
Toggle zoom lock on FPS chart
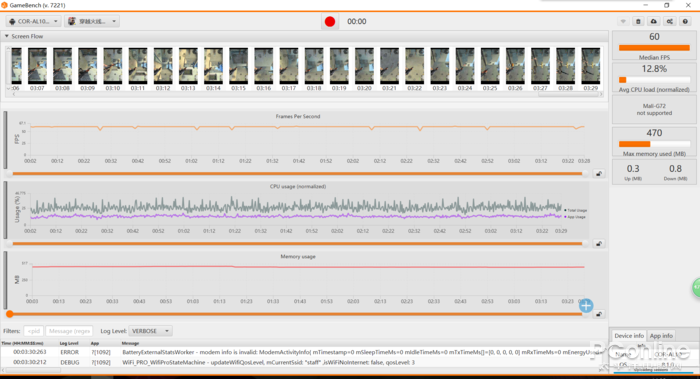(x=599, y=174)
